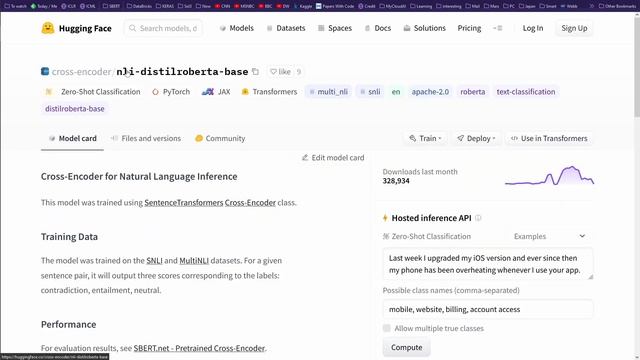
Task: Switch to the Model card tab
Action: pyautogui.click(x=72, y=138)
